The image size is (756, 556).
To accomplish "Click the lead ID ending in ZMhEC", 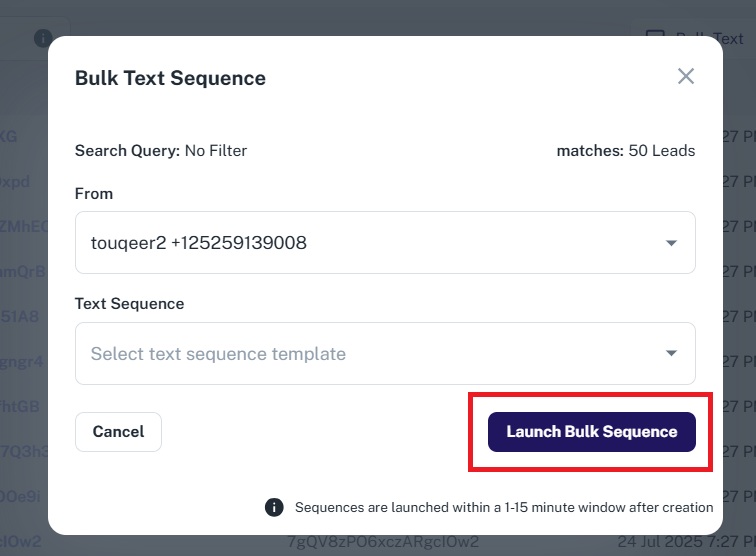I will click(x=24, y=226).
